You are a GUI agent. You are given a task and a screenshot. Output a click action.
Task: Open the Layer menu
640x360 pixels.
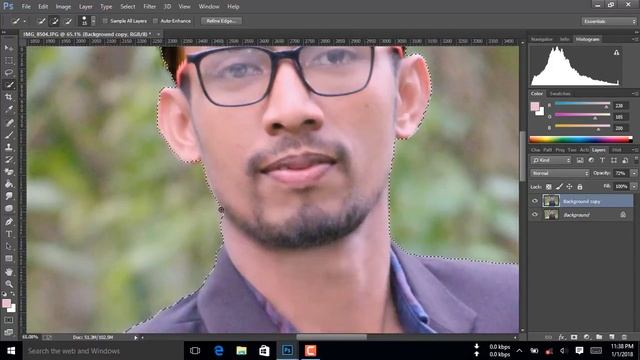pyautogui.click(x=85, y=7)
